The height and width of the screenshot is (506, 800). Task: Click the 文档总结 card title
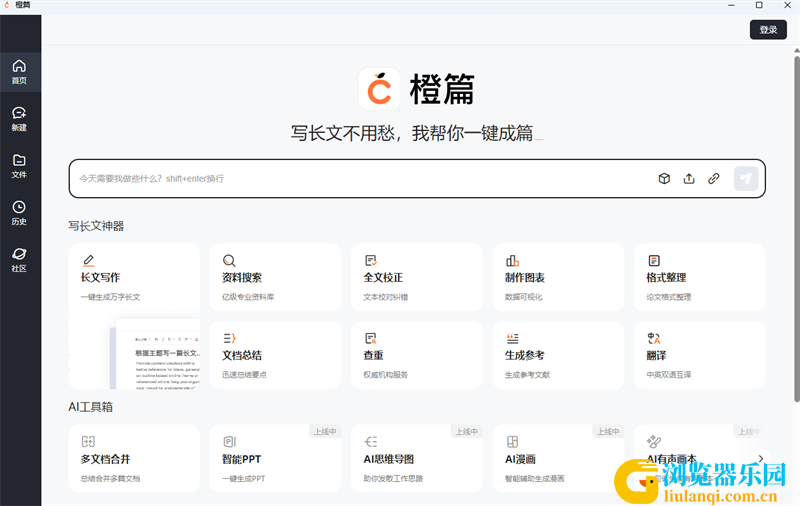(242, 356)
